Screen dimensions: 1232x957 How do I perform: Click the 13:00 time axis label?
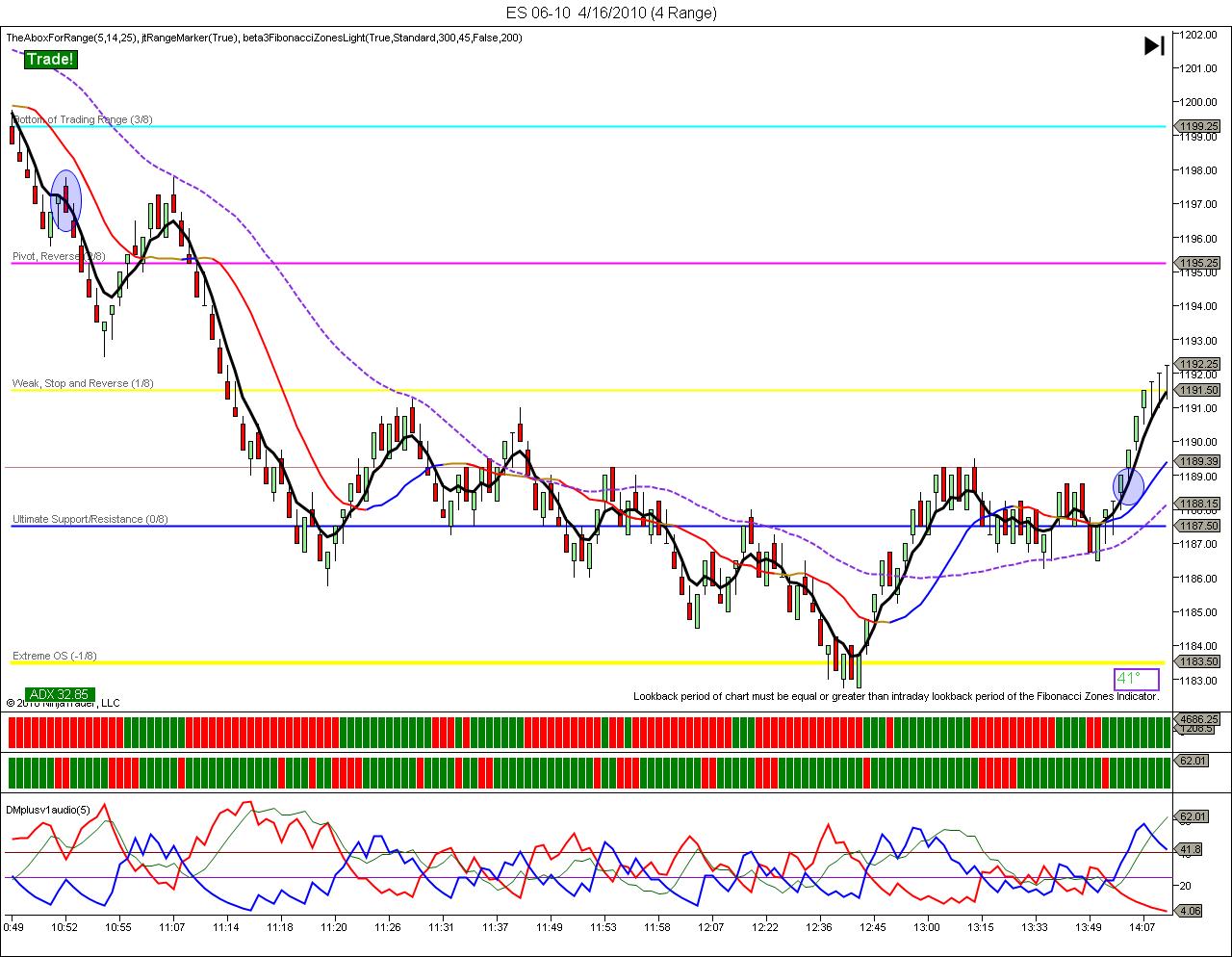(x=927, y=927)
